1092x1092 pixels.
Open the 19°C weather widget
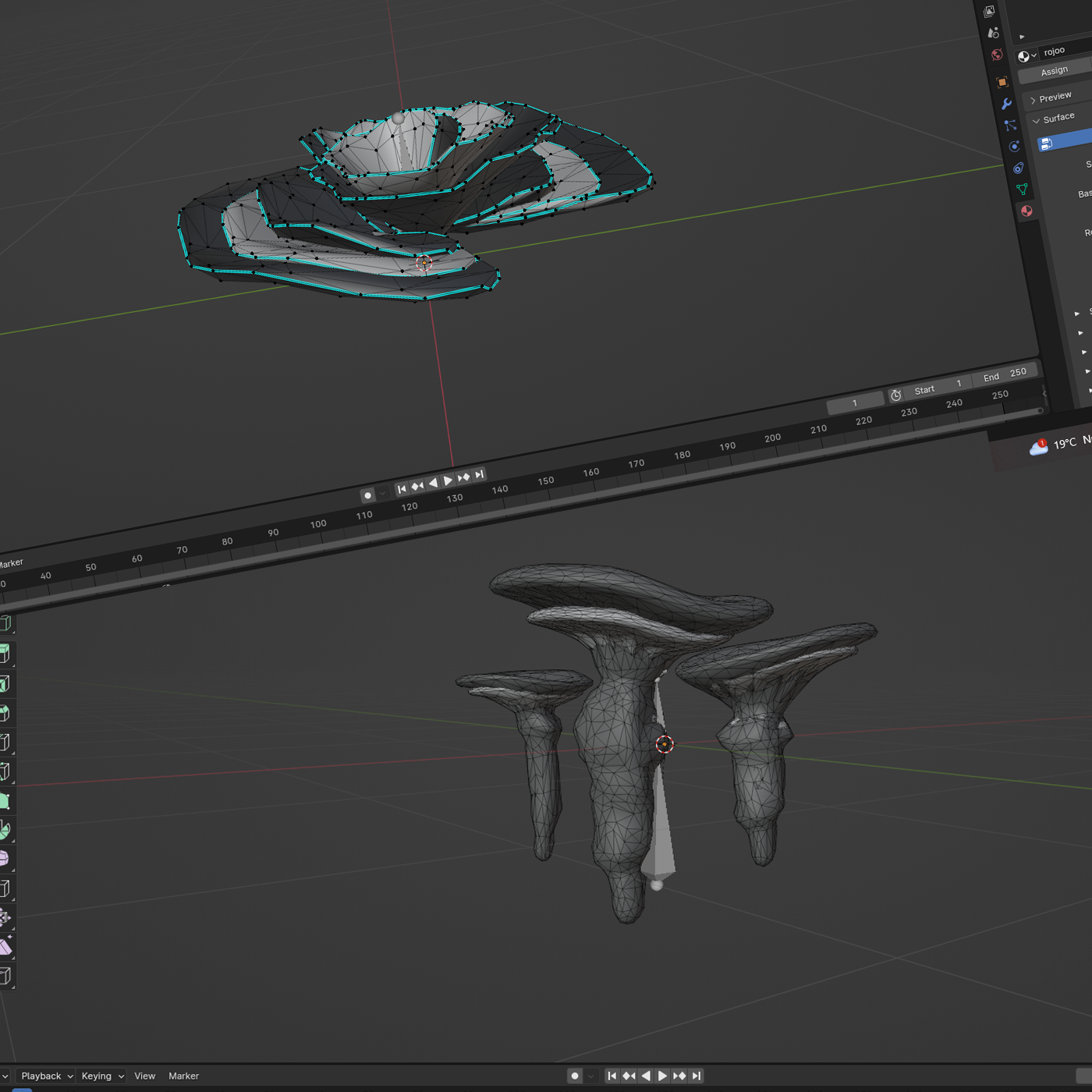[x=1061, y=445]
